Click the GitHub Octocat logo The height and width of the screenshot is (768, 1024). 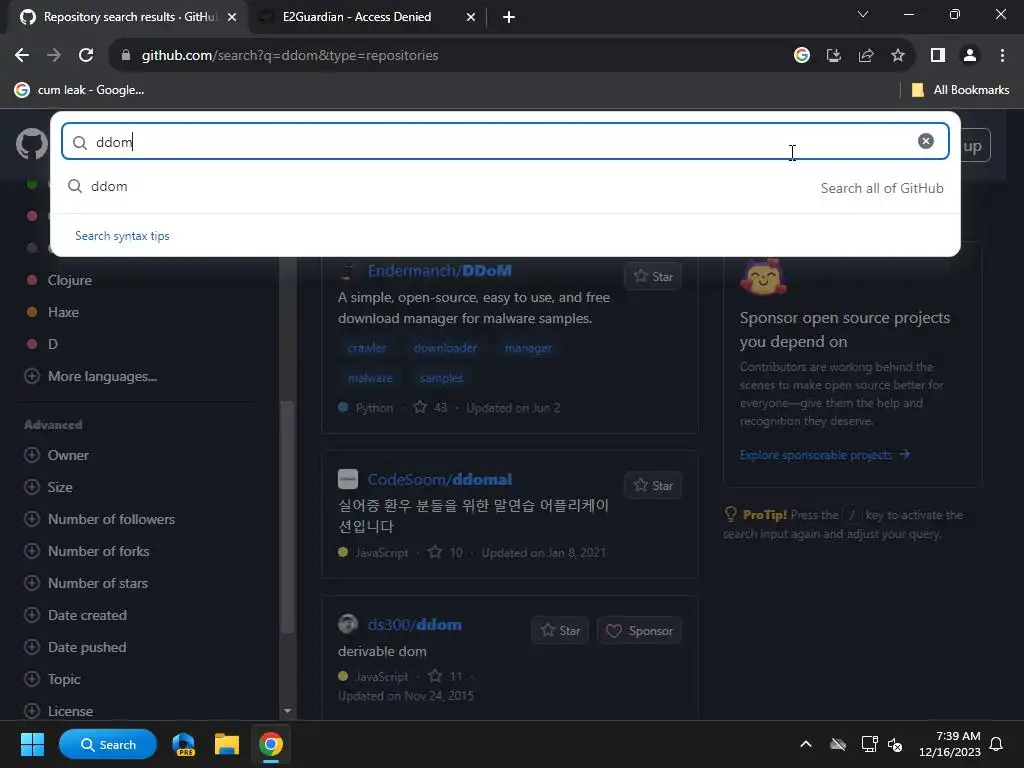(31, 144)
